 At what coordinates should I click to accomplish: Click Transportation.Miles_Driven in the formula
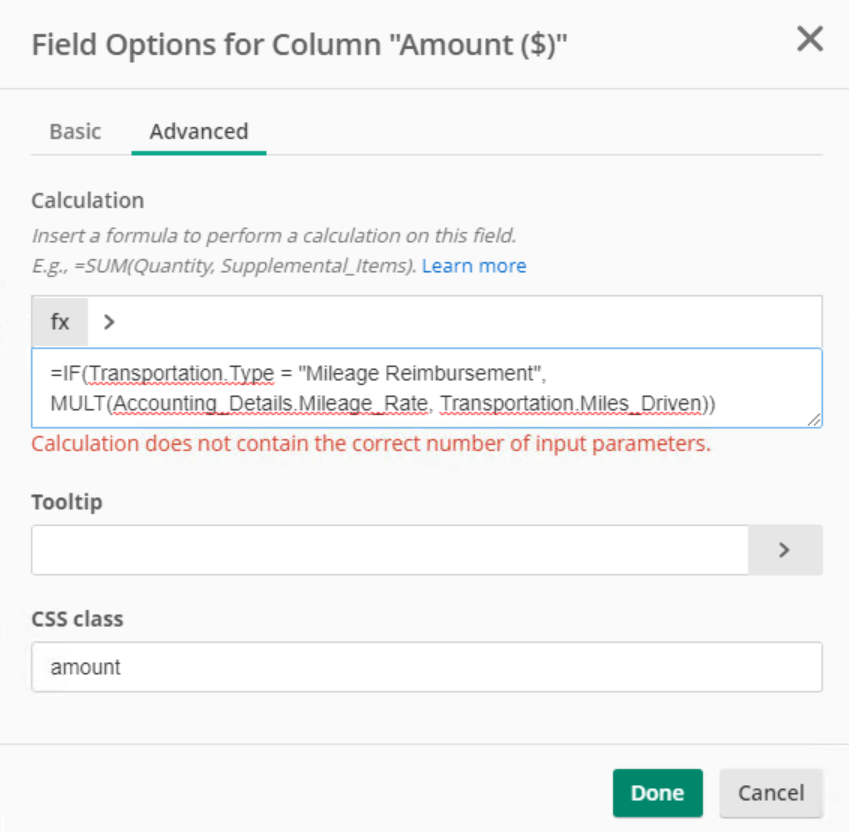tap(571, 404)
